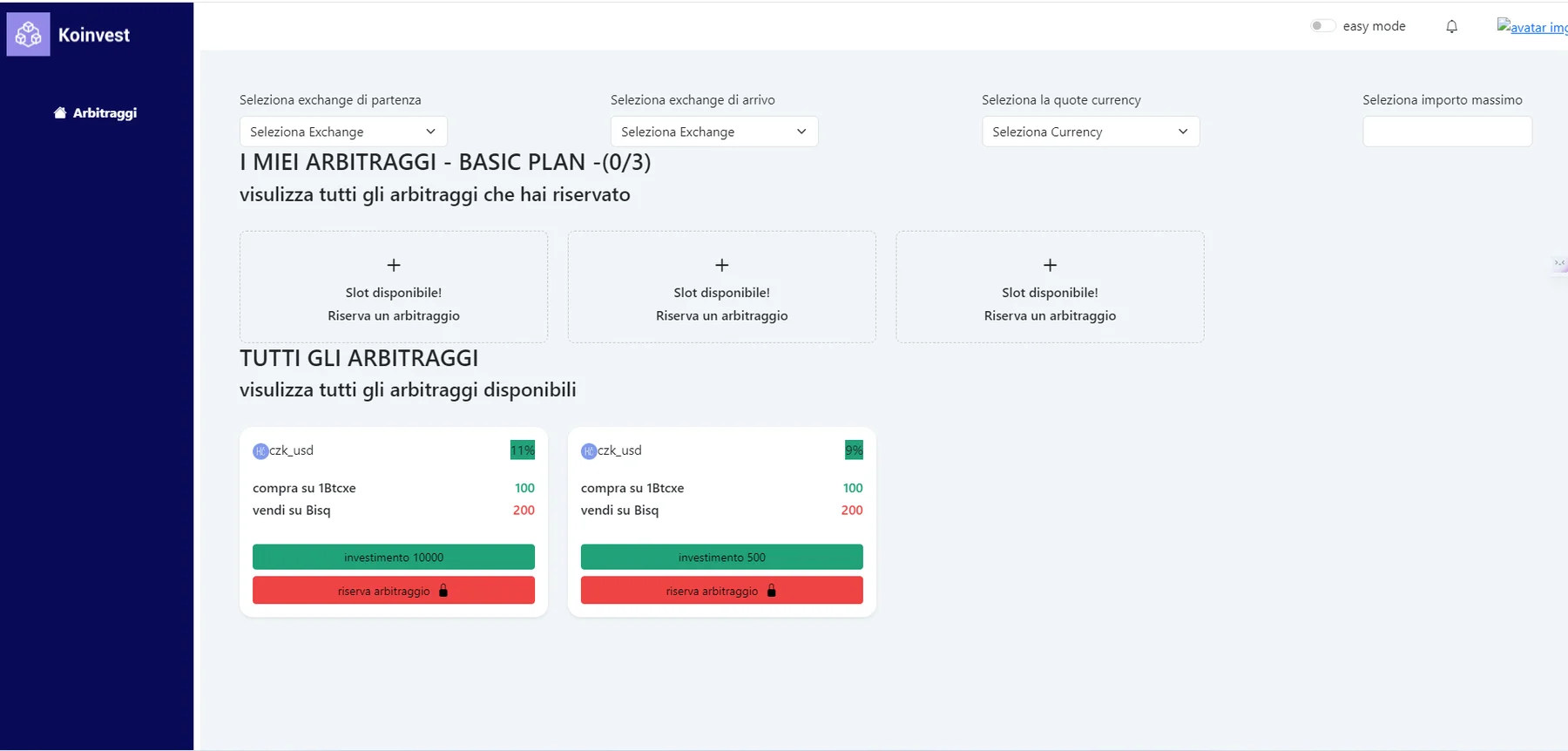Open the Arbitraggi sidebar menu item
Viewport: 1568px width, 751px height.
96,112
